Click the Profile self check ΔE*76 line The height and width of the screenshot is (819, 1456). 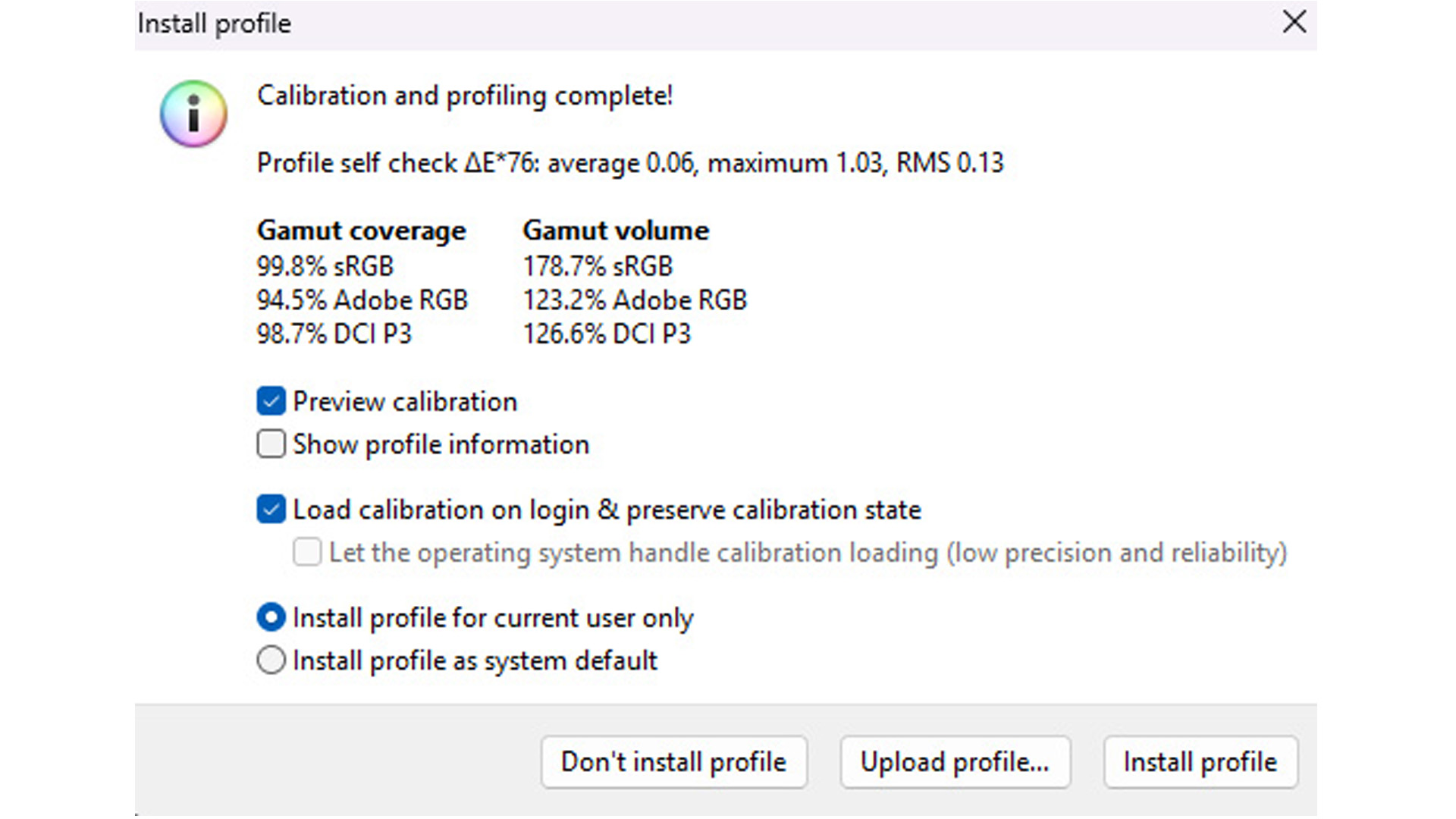pyautogui.click(x=629, y=163)
